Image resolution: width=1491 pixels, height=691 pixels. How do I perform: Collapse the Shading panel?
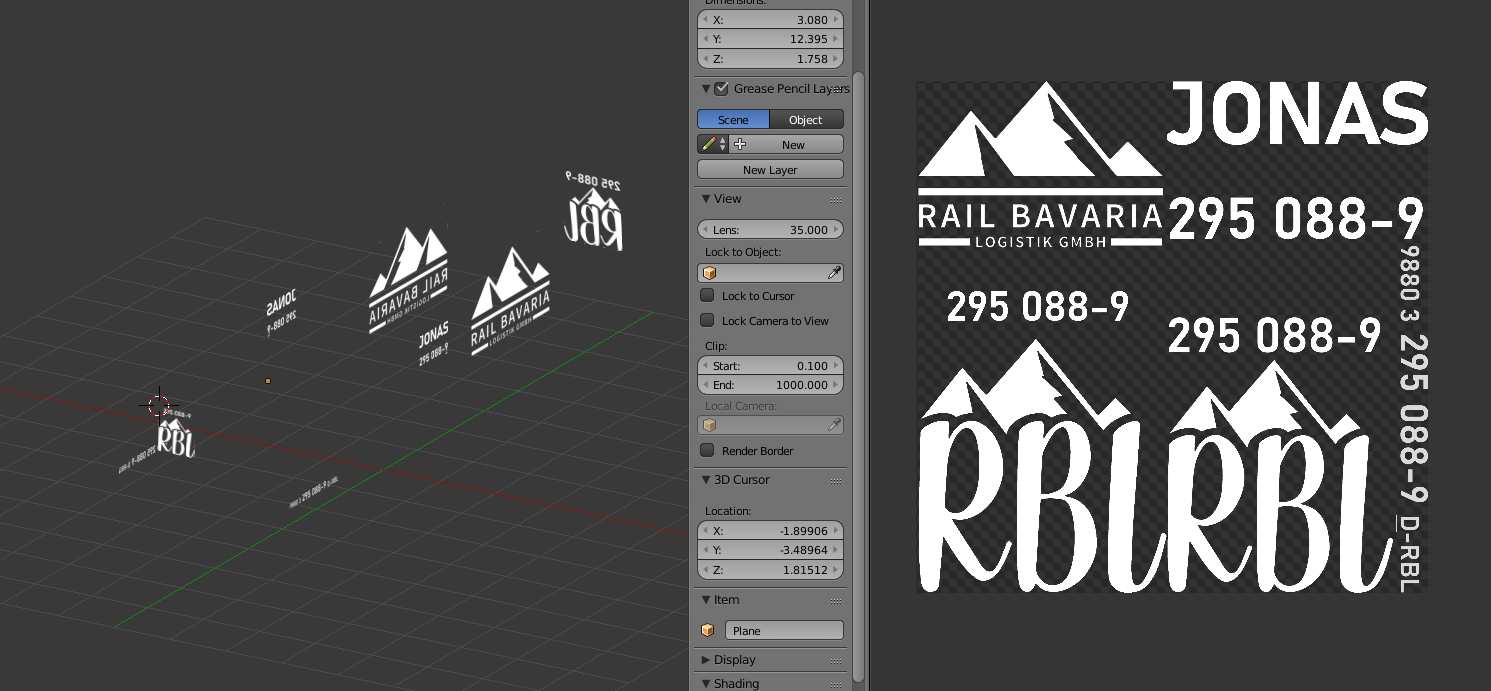point(706,684)
